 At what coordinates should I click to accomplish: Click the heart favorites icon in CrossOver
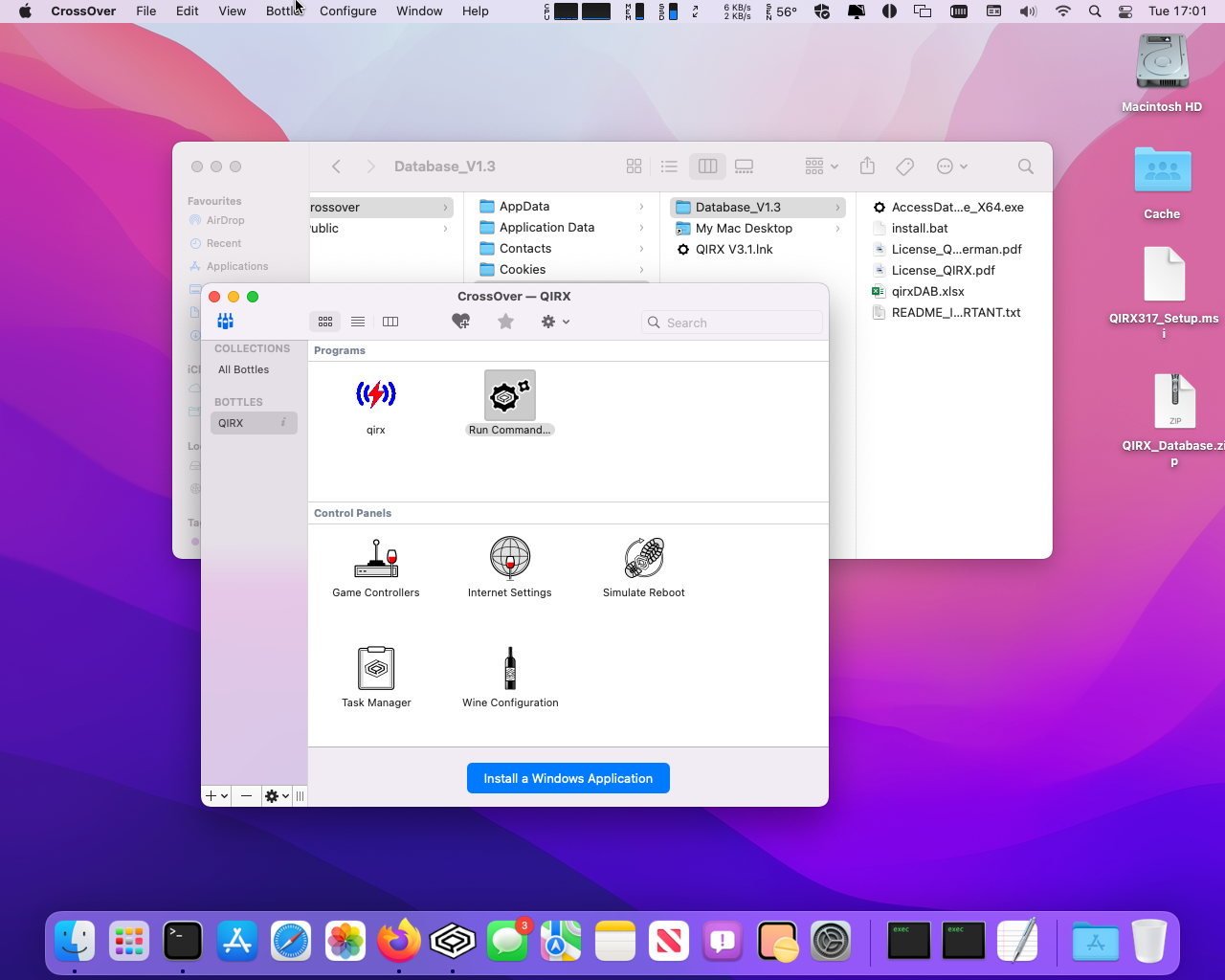click(x=461, y=322)
